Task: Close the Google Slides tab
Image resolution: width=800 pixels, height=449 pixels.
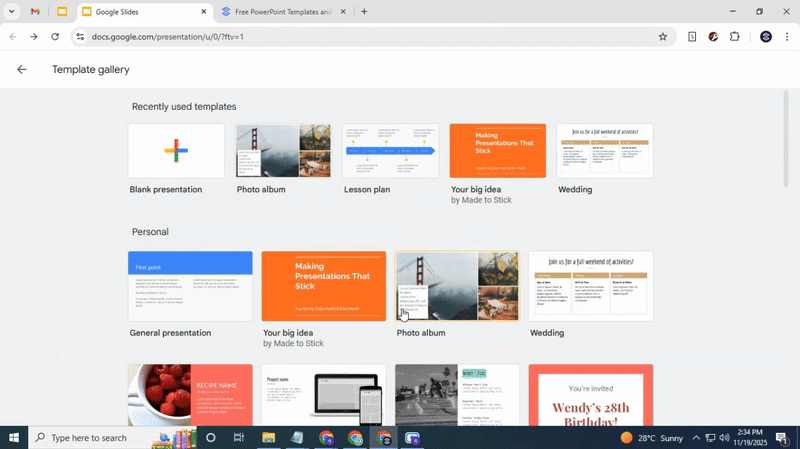Action: [204, 12]
